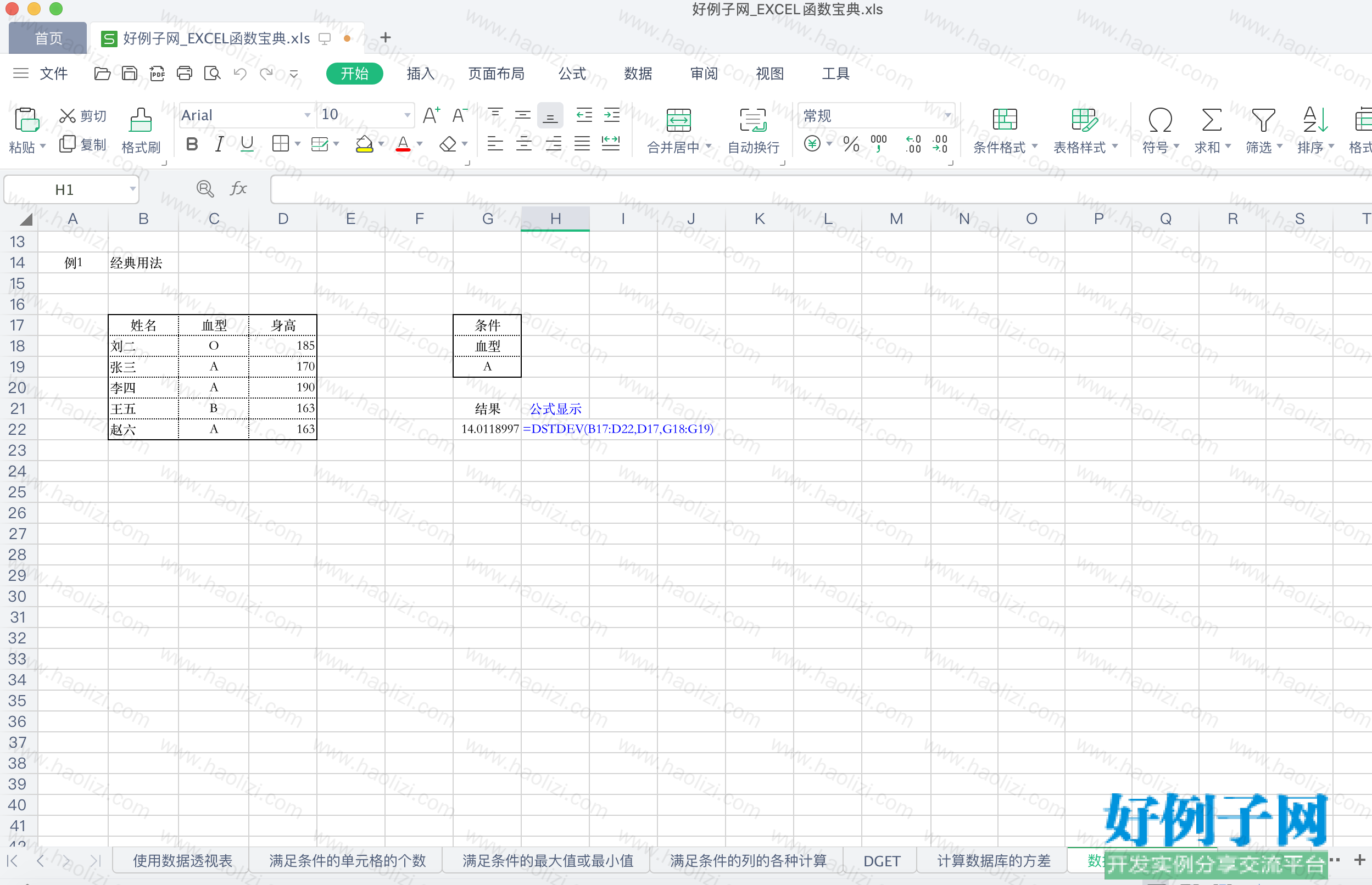Open file with folder icon
Viewport: 1372px width, 885px height.
[102, 73]
